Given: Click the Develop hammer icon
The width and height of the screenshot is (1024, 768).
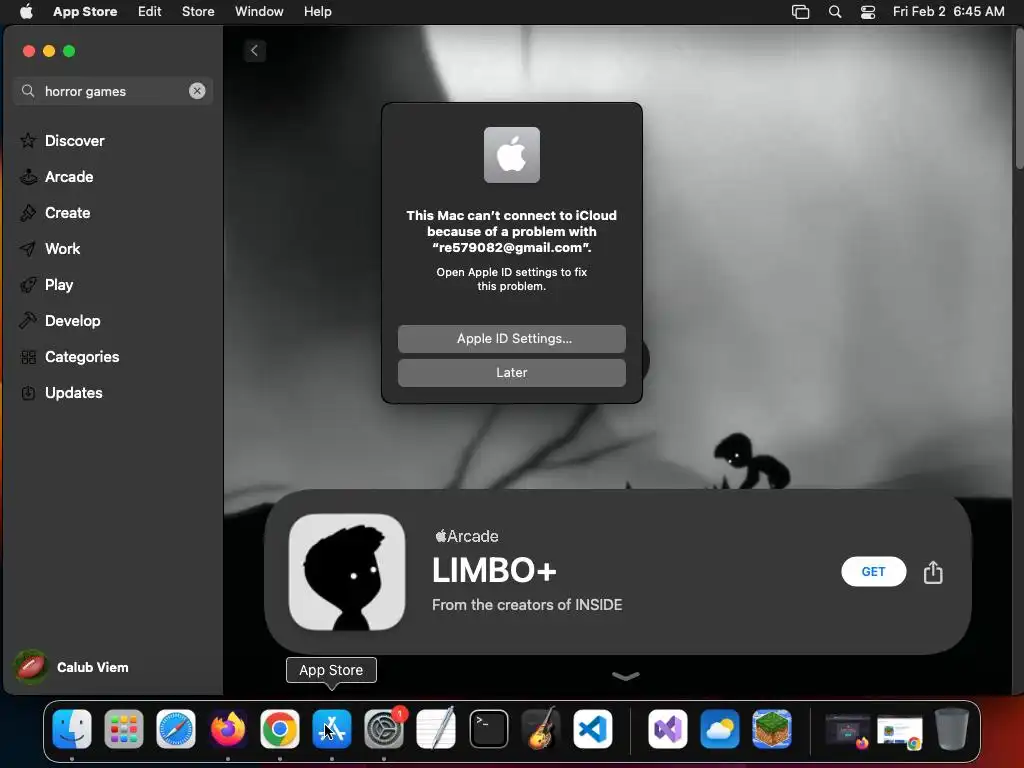Looking at the screenshot, I should [28, 321].
